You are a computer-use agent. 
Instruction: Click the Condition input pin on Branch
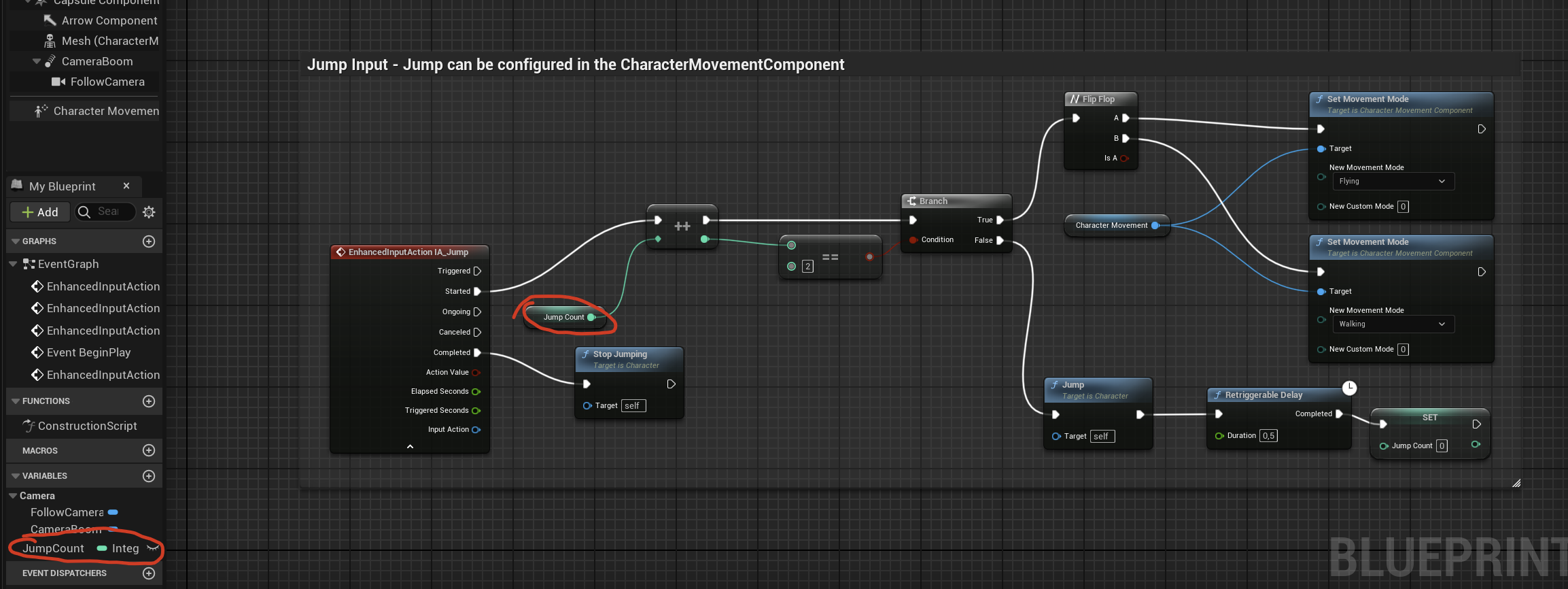click(914, 240)
